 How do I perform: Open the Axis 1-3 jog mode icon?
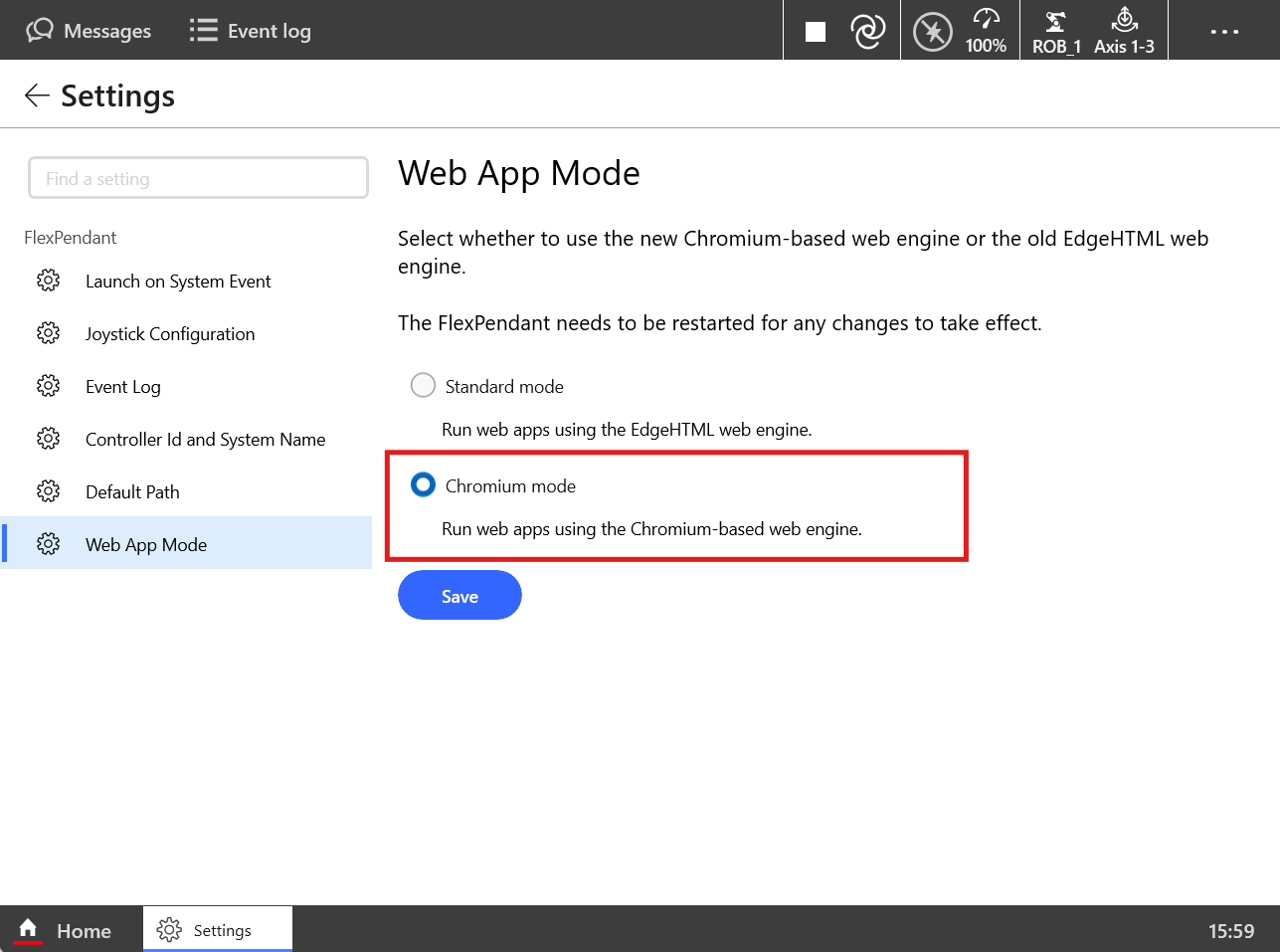1124,31
